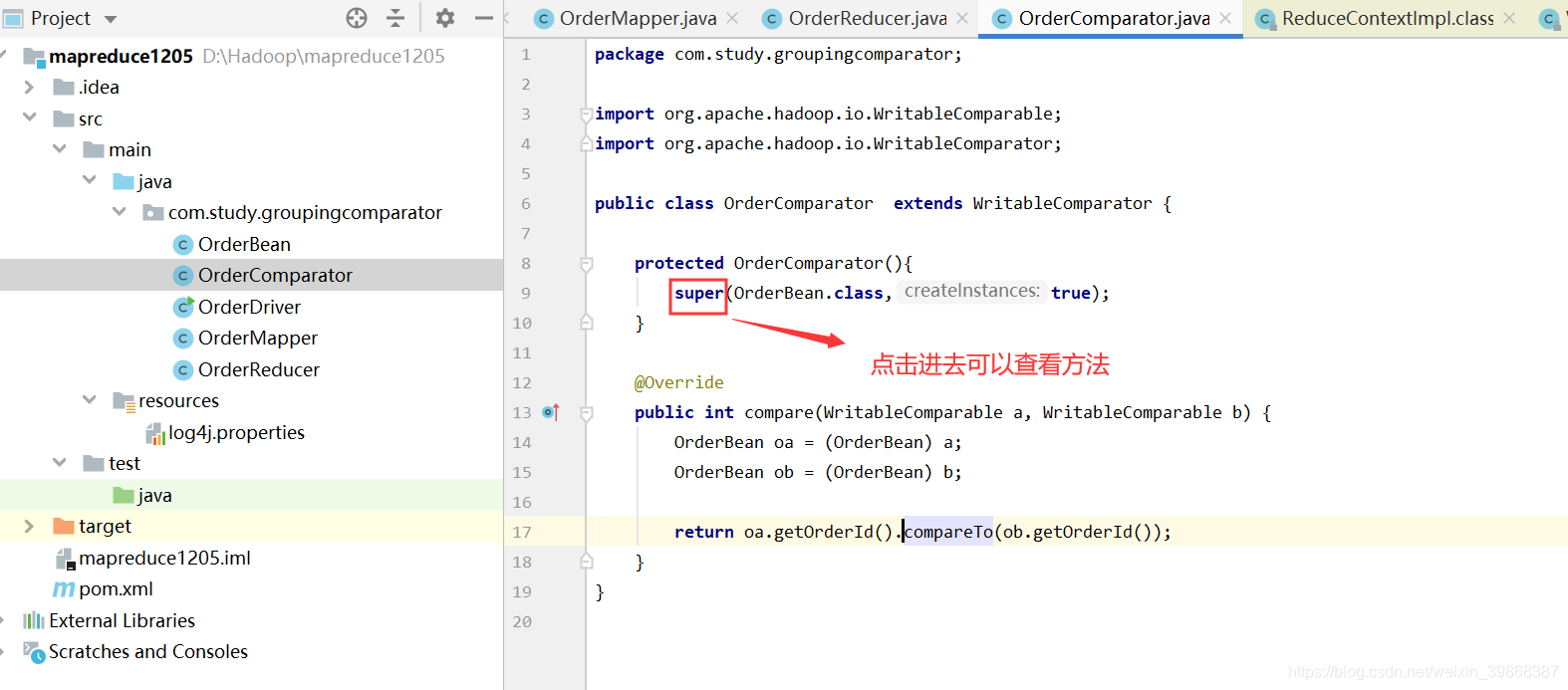Fold the constructor at line 8
This screenshot has width=1568, height=690.
click(587, 264)
